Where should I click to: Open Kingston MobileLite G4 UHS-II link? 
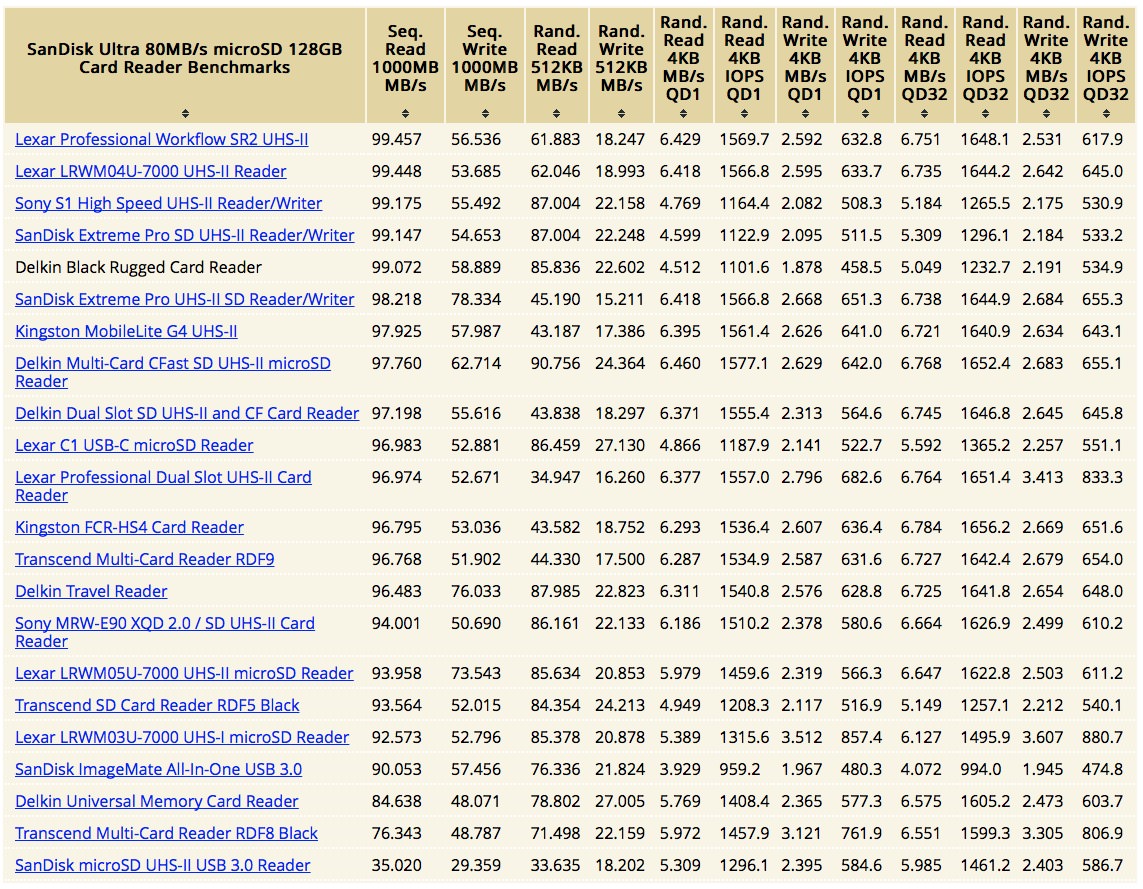pos(126,332)
